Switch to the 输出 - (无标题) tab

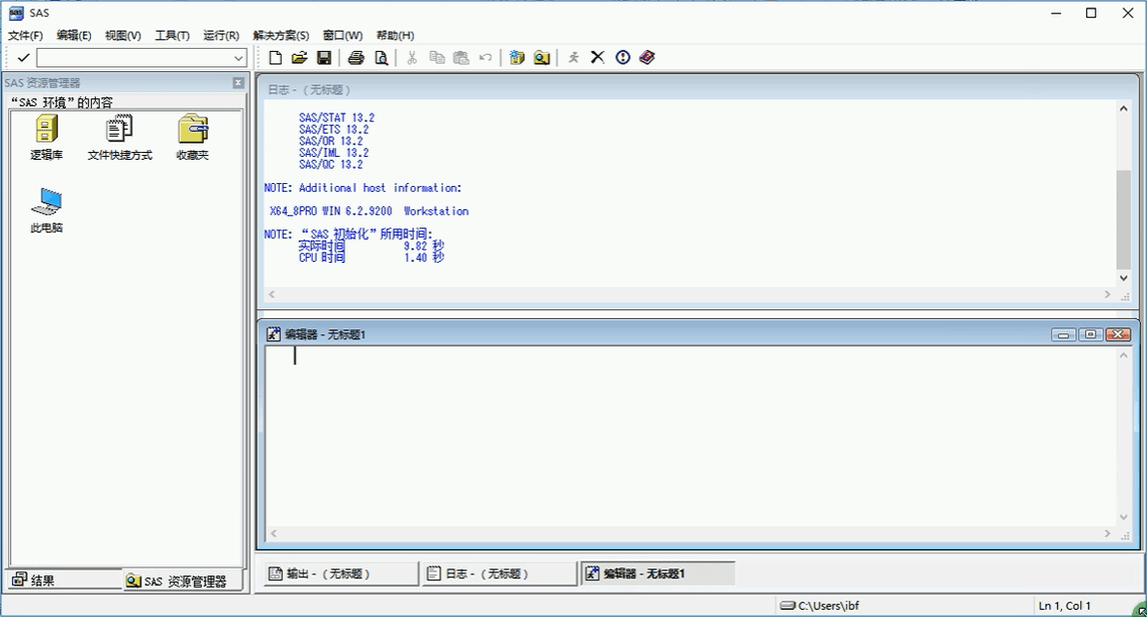339,574
